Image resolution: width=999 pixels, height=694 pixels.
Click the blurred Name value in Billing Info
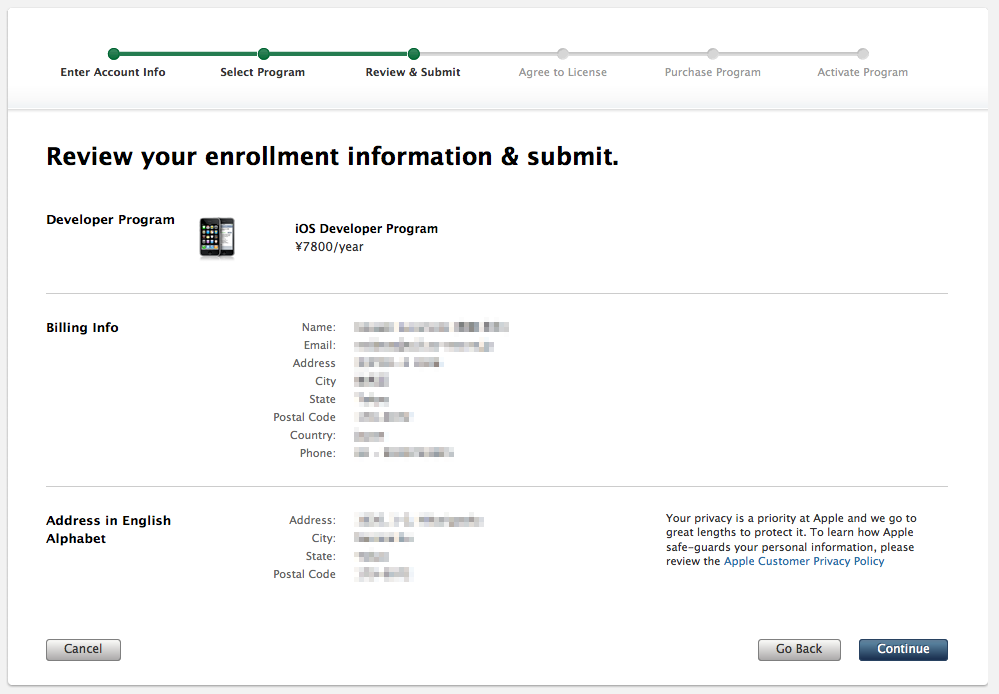[x=431, y=327]
